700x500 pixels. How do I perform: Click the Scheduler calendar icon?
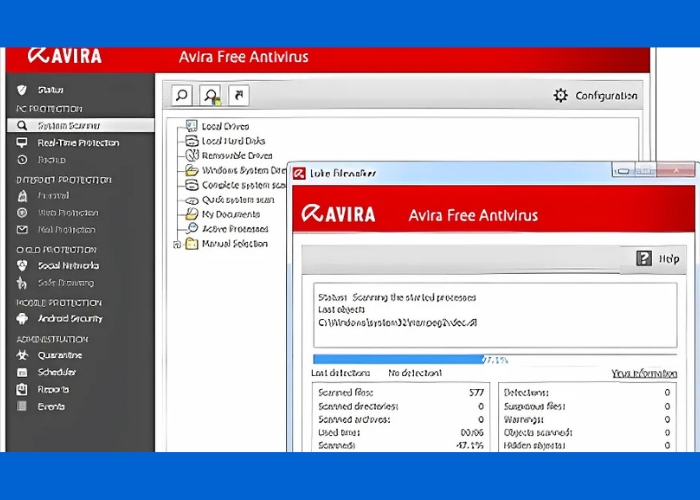(x=22, y=372)
